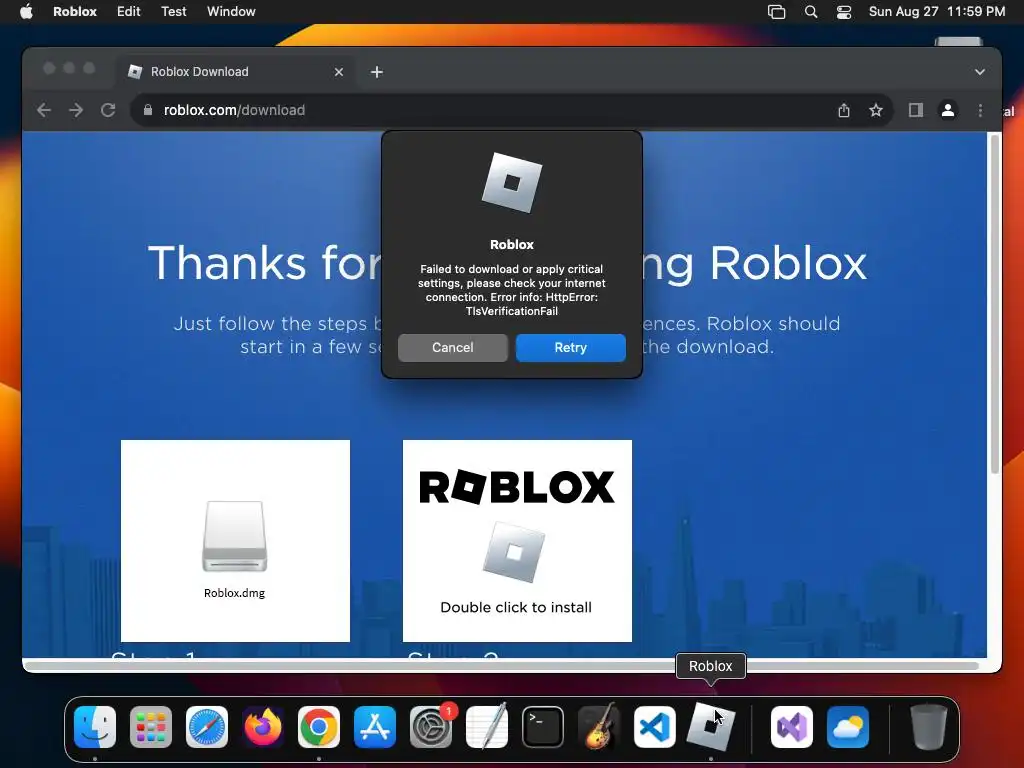The height and width of the screenshot is (768, 1024).
Task: Click the date and time in menu bar
Action: [936, 11]
